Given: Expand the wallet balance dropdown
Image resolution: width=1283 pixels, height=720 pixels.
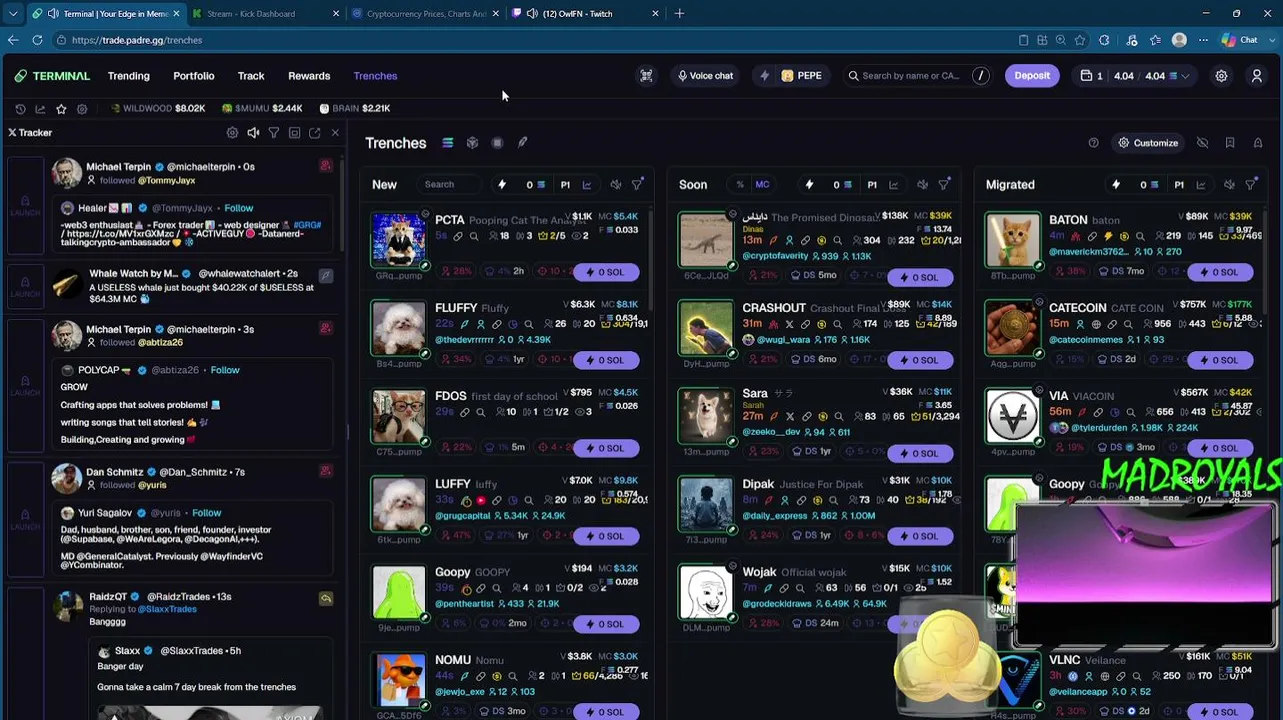Looking at the screenshot, I should (1186, 76).
